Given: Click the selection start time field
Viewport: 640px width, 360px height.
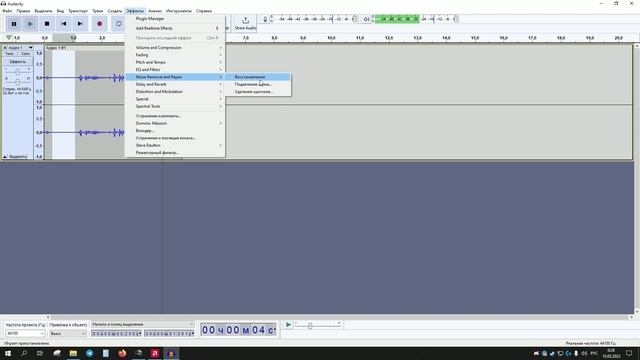Looking at the screenshot, I should 117,333.
